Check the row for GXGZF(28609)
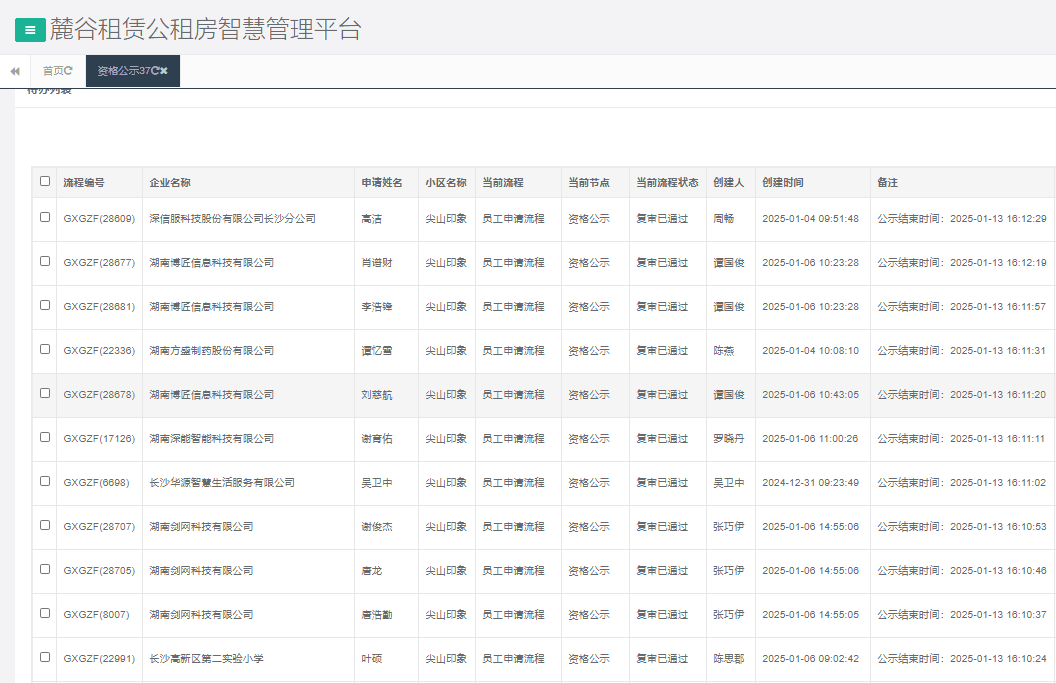Image resolution: width=1056 pixels, height=683 pixels. point(45,217)
